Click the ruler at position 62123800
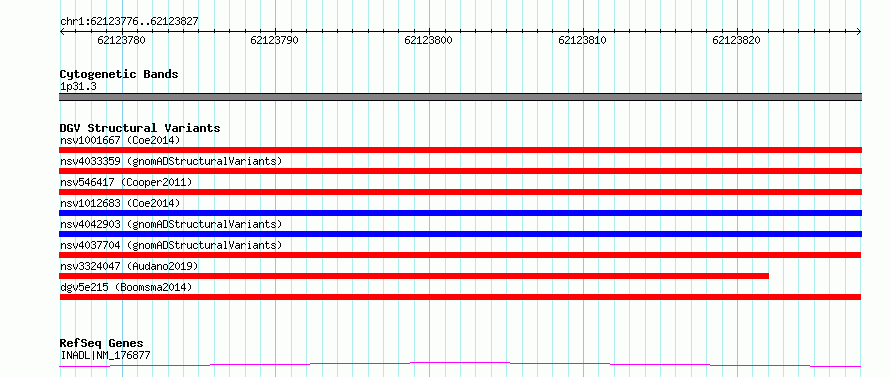The height and width of the screenshot is (377, 890). (429, 40)
